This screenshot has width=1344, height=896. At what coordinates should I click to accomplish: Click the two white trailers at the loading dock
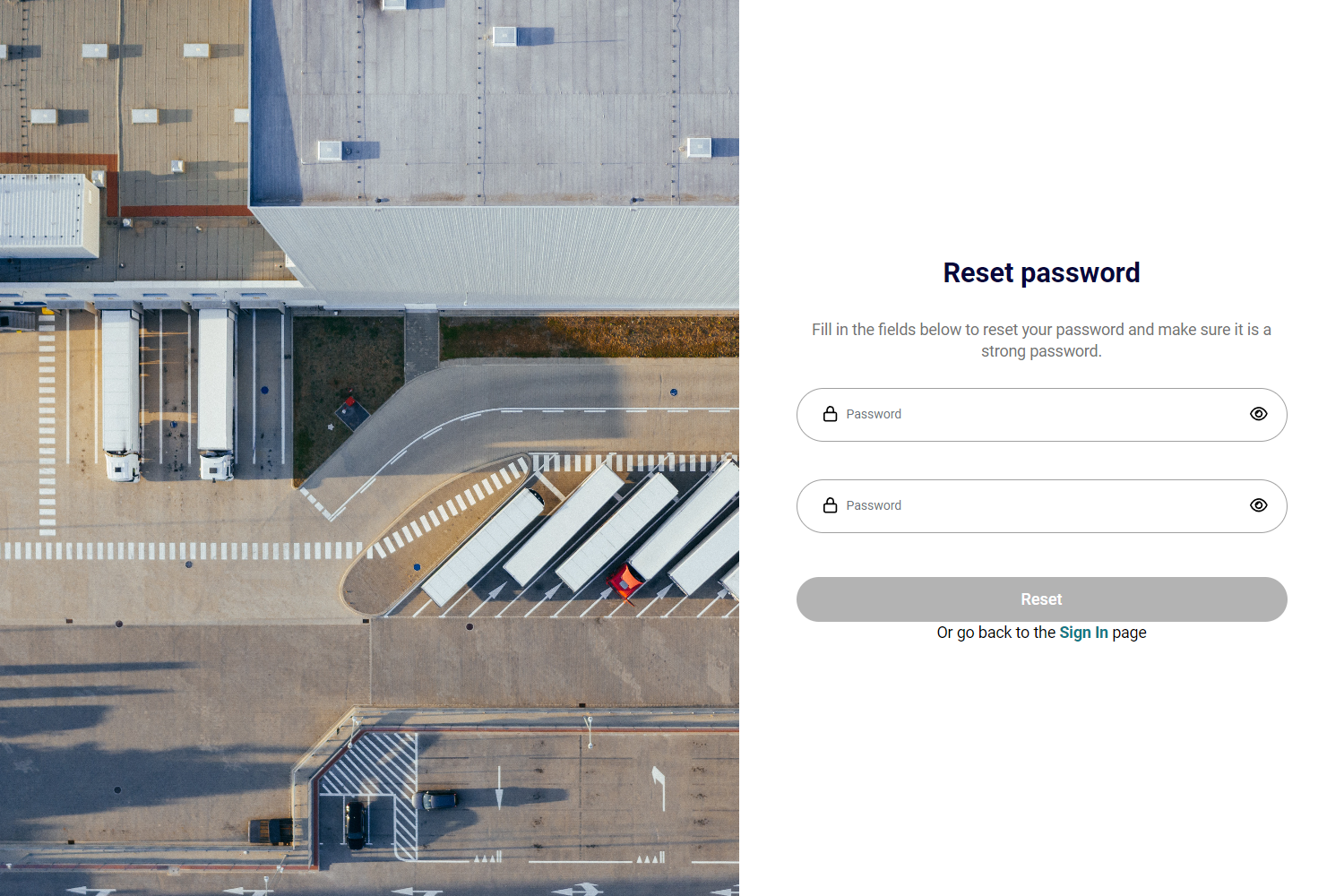[x=168, y=392]
